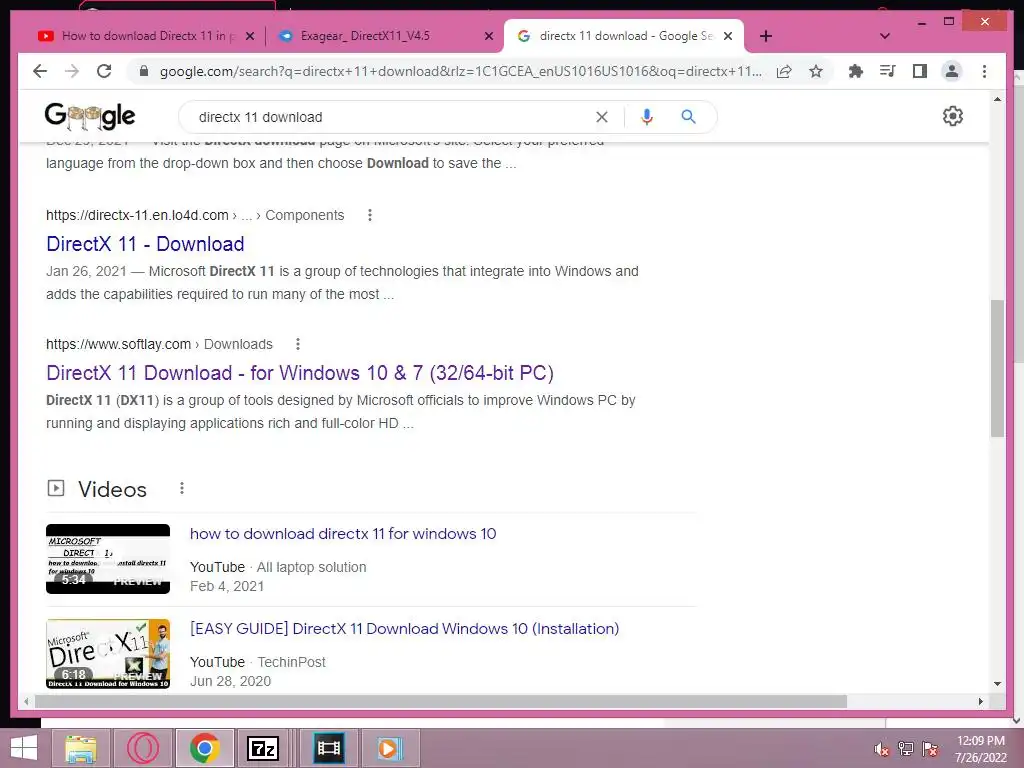The image size is (1024, 768).
Task: Click scrollbar down arrow
Action: click(x=997, y=684)
